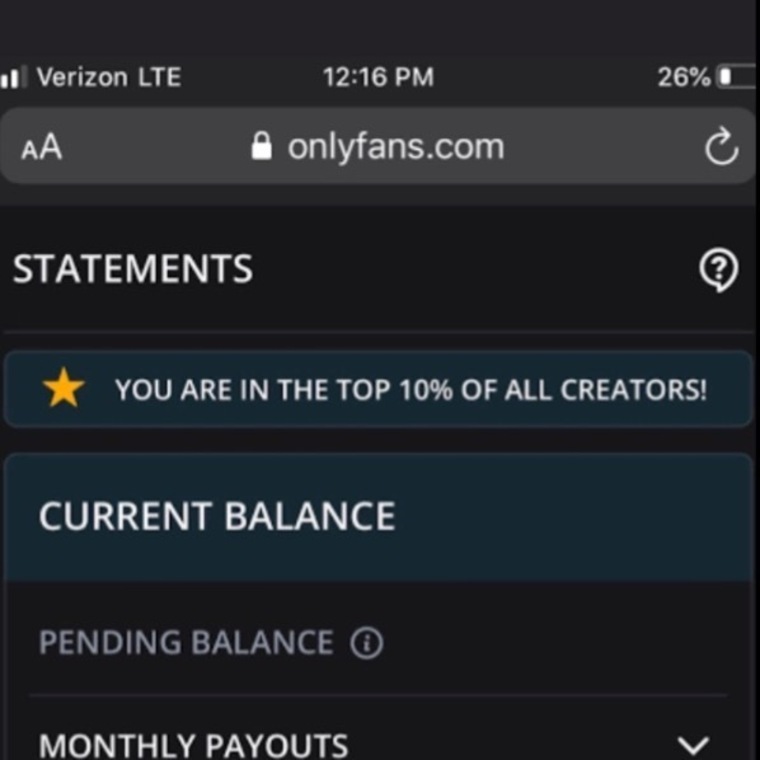Open the Statements help question mark

coord(720,269)
